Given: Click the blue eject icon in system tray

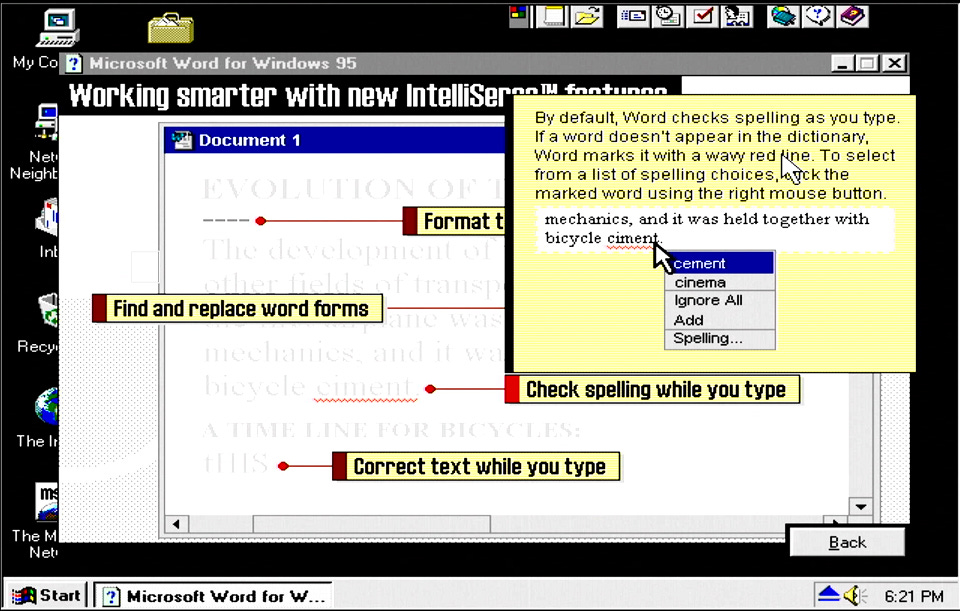Looking at the screenshot, I should (829, 594).
